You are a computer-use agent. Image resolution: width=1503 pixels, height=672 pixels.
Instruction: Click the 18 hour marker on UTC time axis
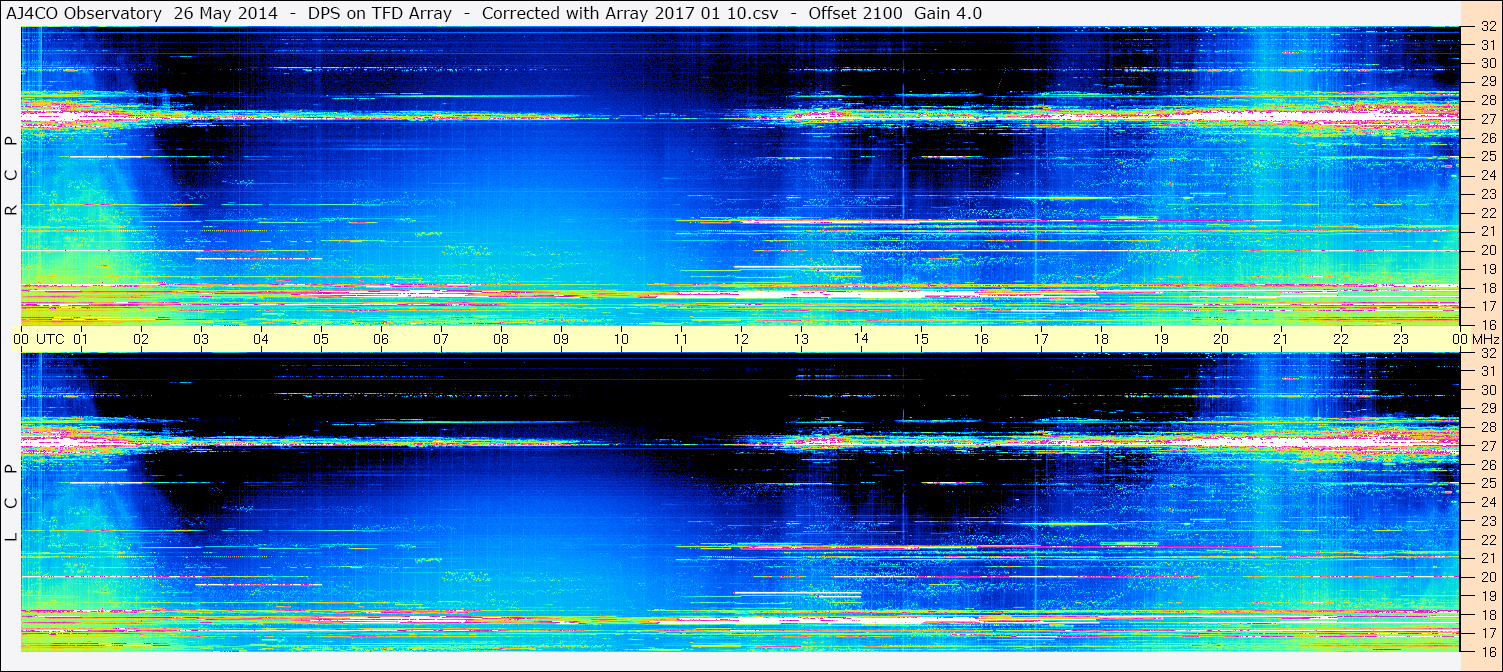click(1101, 339)
